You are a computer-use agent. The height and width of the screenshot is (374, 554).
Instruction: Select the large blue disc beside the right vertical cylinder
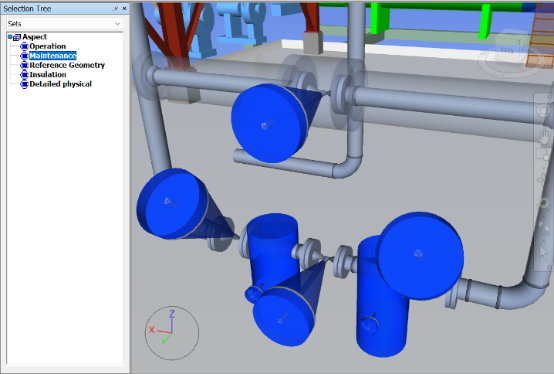[420, 256]
